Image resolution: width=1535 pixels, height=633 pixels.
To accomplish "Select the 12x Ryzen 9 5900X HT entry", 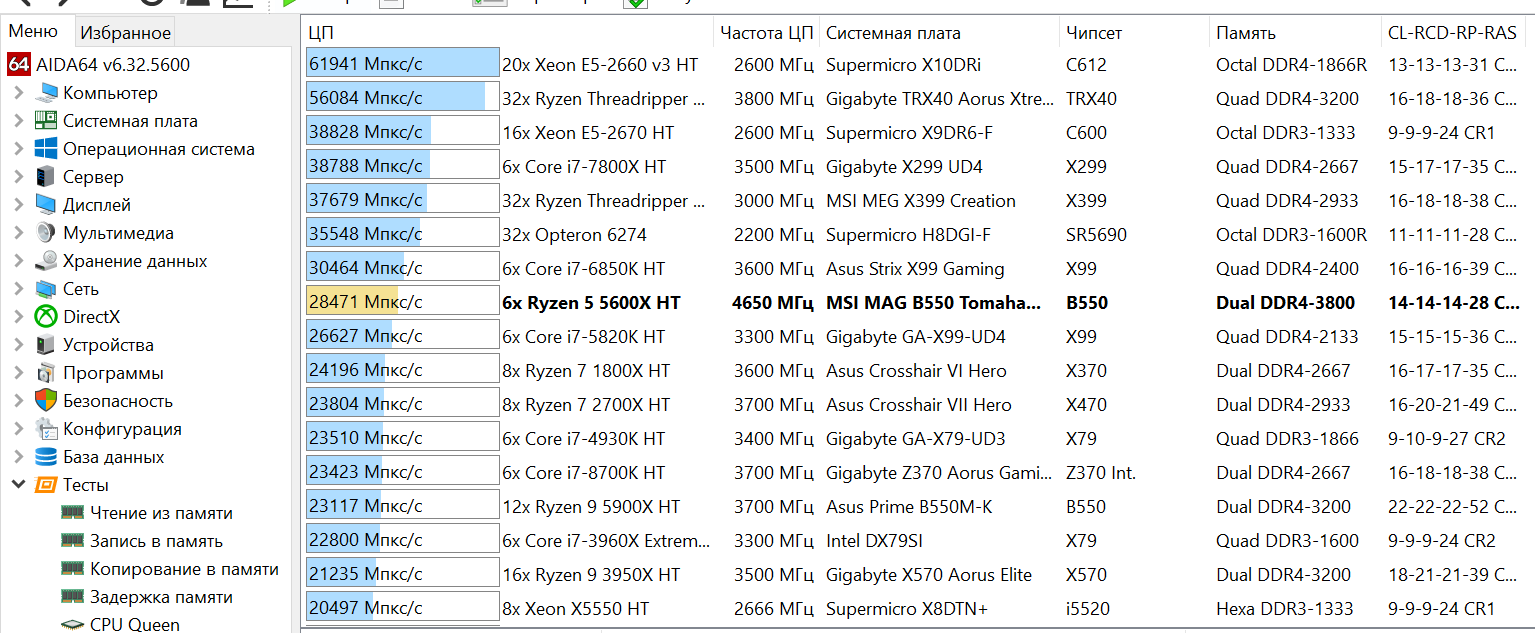I will tap(591, 507).
